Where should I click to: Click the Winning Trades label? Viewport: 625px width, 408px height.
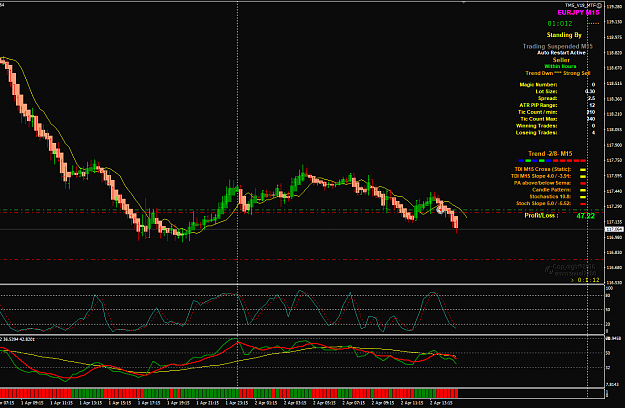tap(537, 126)
